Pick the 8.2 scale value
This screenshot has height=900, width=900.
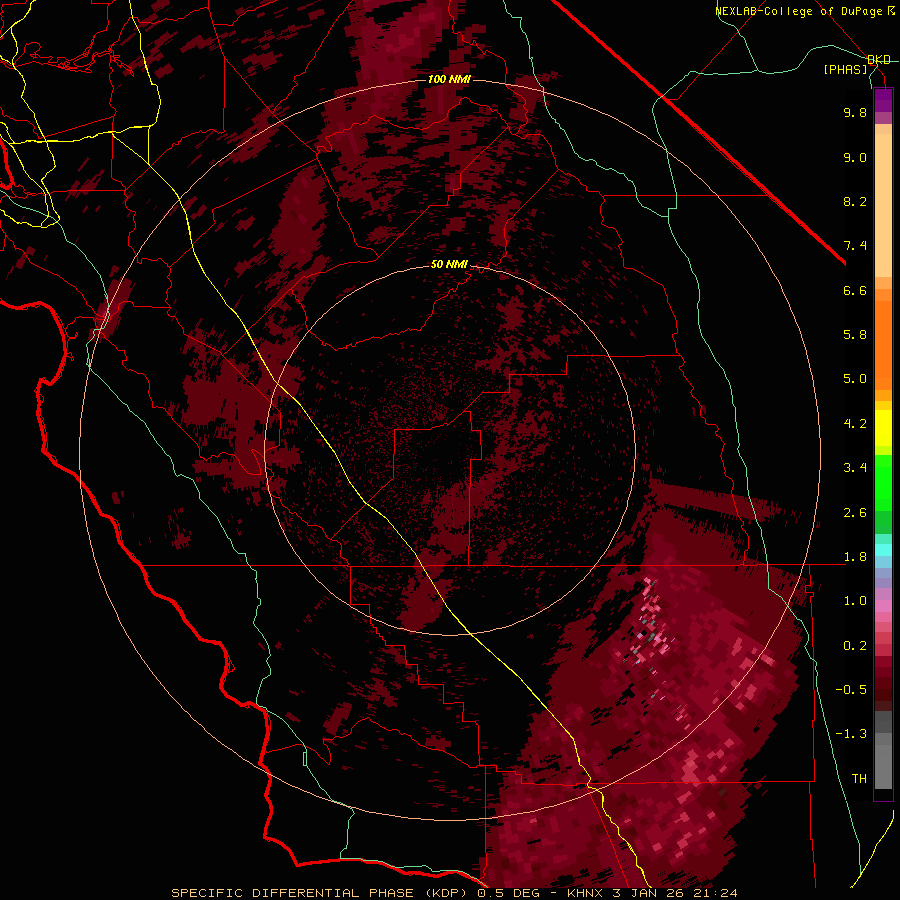(855, 202)
